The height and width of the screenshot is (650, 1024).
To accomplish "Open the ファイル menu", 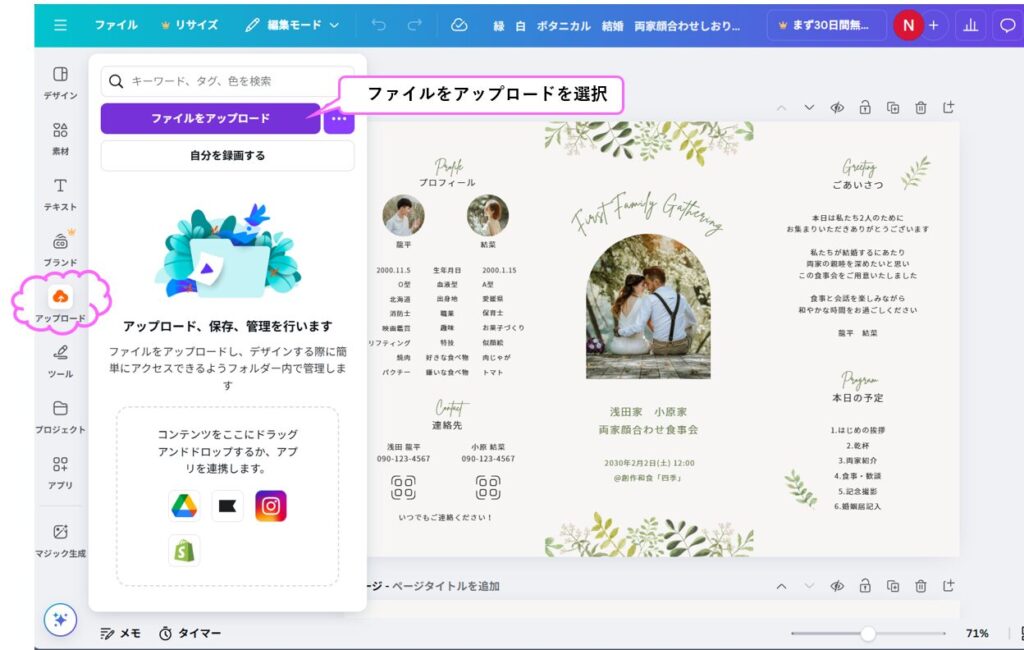I will [116, 25].
